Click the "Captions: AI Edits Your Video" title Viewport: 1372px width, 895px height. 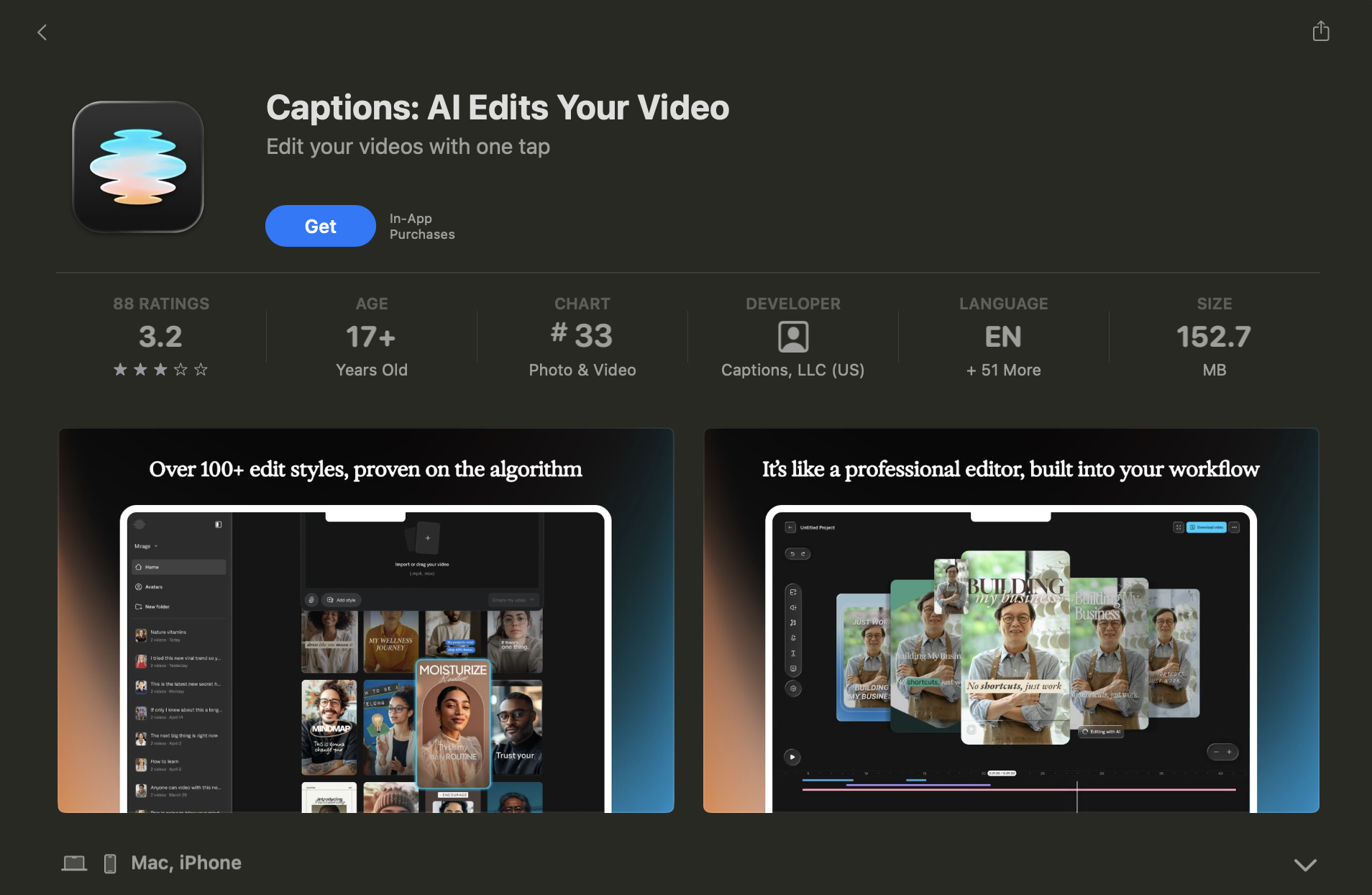click(498, 108)
